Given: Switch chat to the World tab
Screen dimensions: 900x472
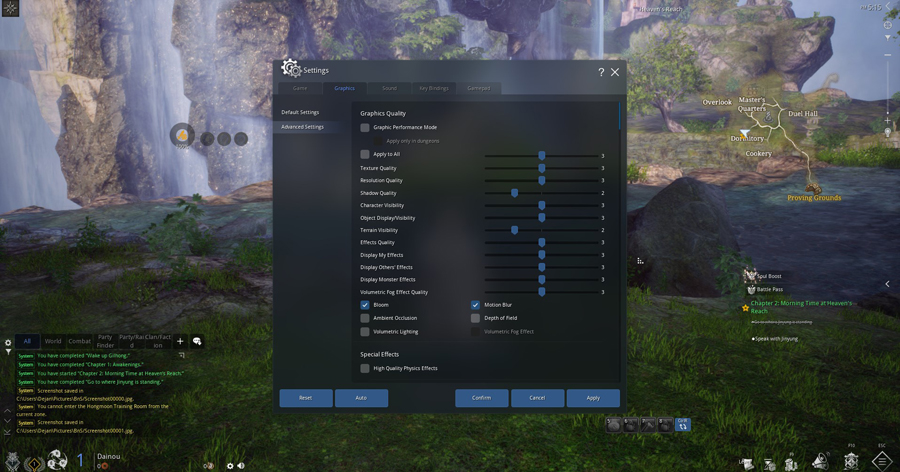Looking at the screenshot, I should pyautogui.click(x=53, y=341).
